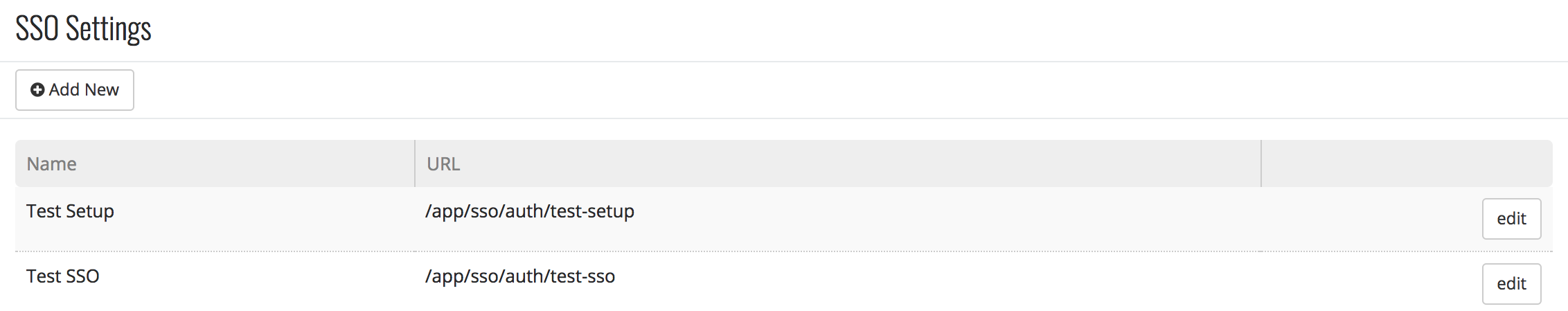Select the URL column header
Screen dimensions: 1568x311
coord(443,164)
